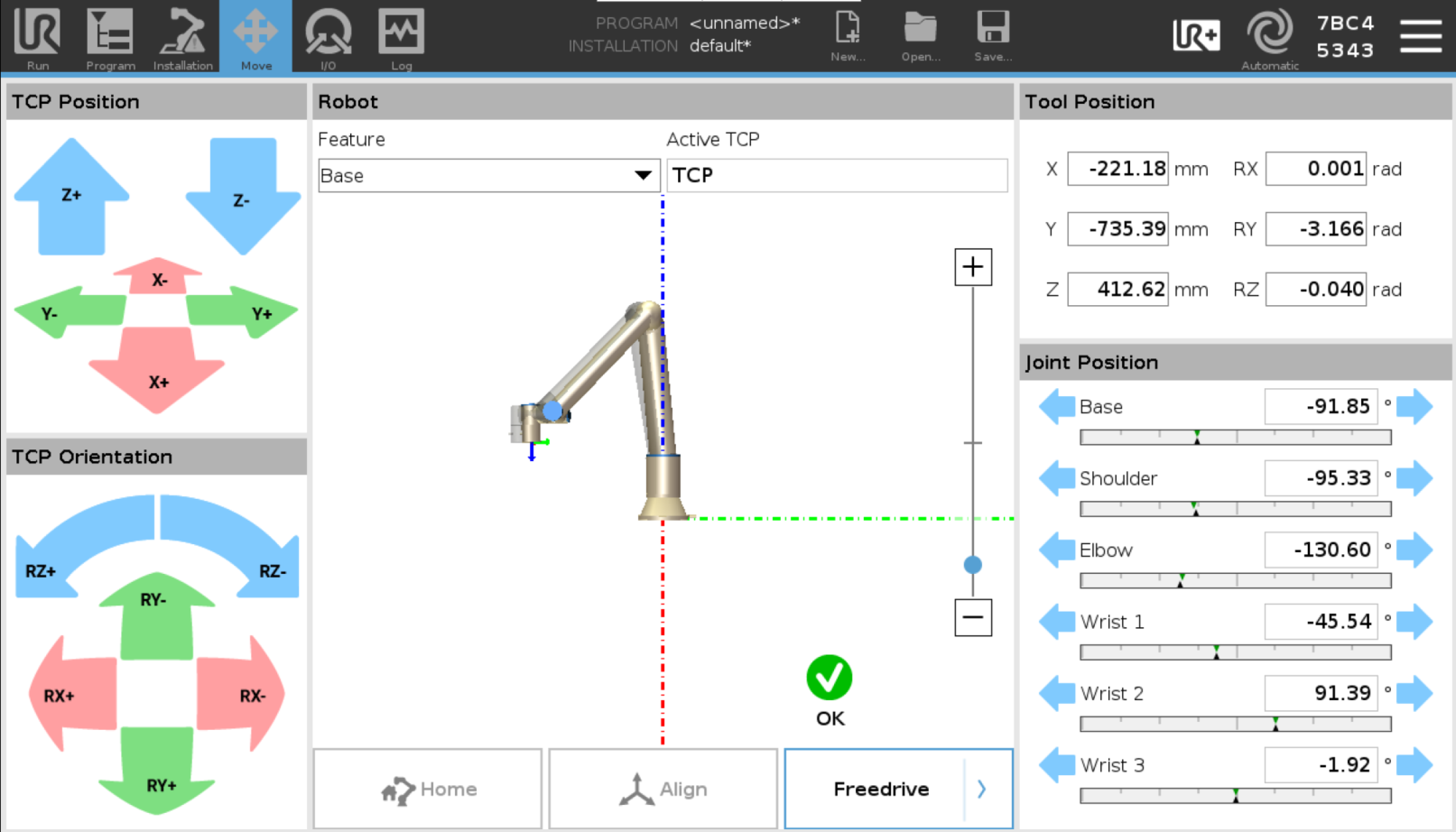The width and height of the screenshot is (1456, 832).
Task: Save the current program with Save icon
Action: point(992,36)
